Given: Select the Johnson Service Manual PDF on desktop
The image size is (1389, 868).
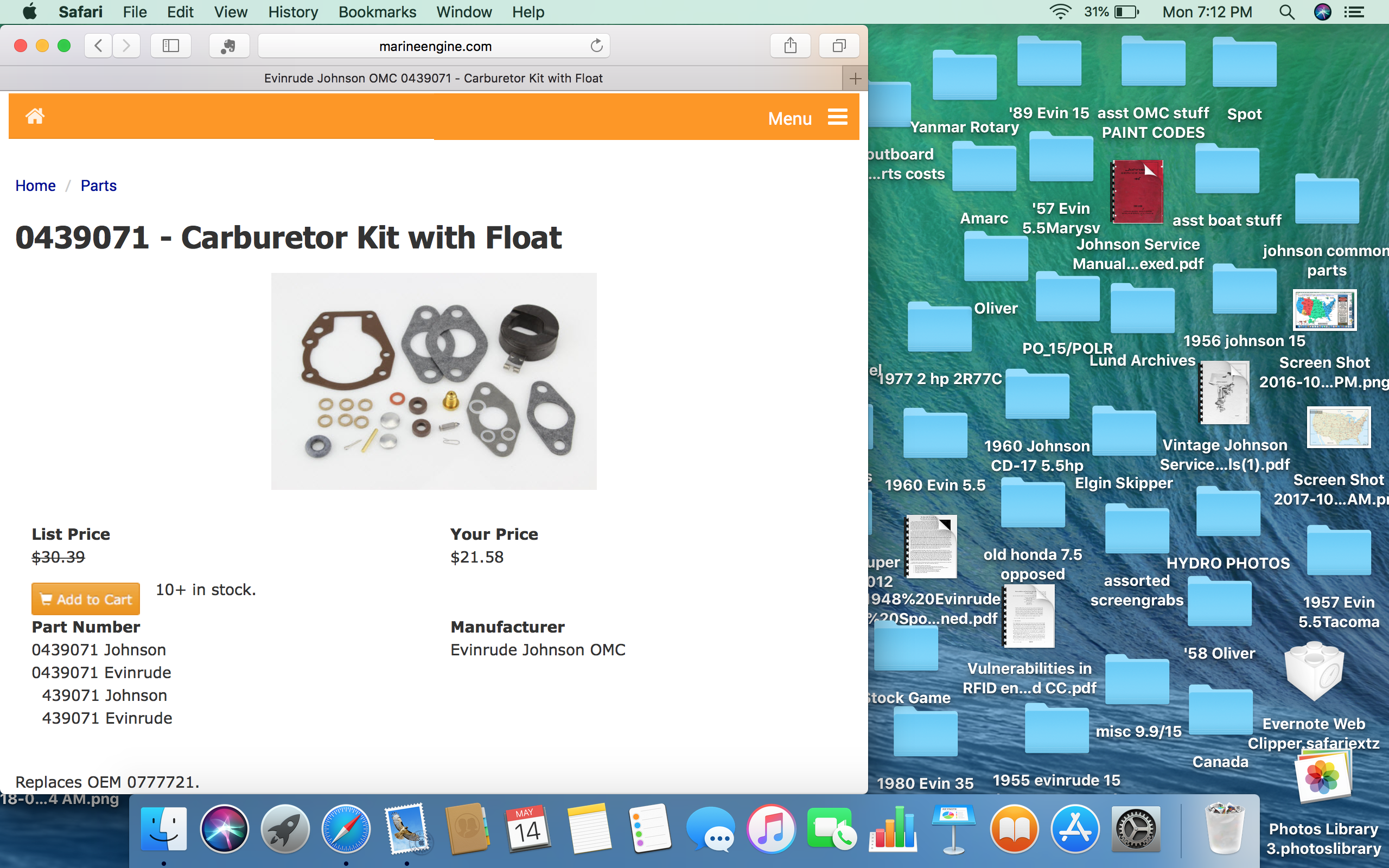Looking at the screenshot, I should pos(1137,192).
